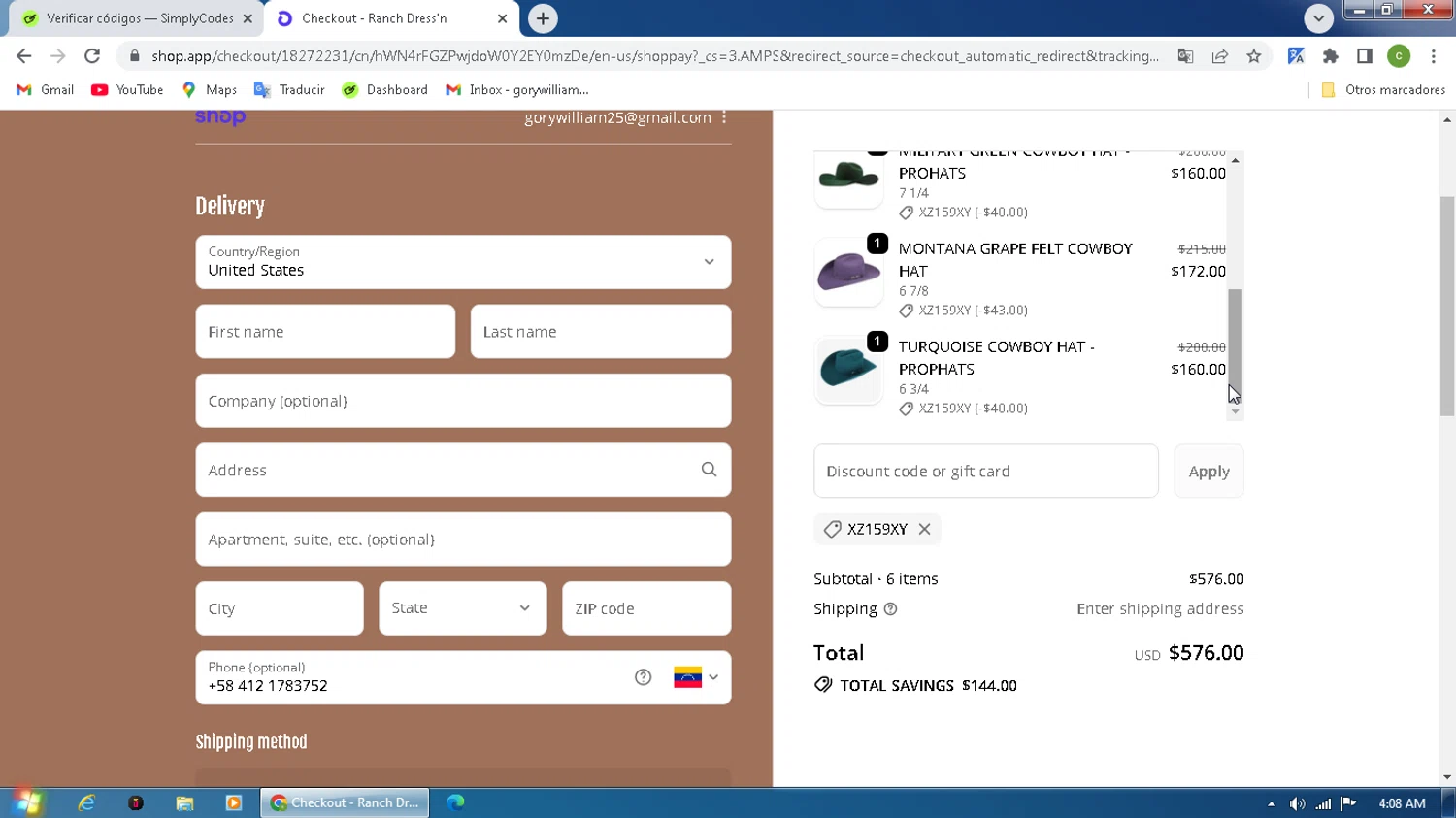Open a new browser tab
This screenshot has width=1456, height=818.
[x=543, y=18]
